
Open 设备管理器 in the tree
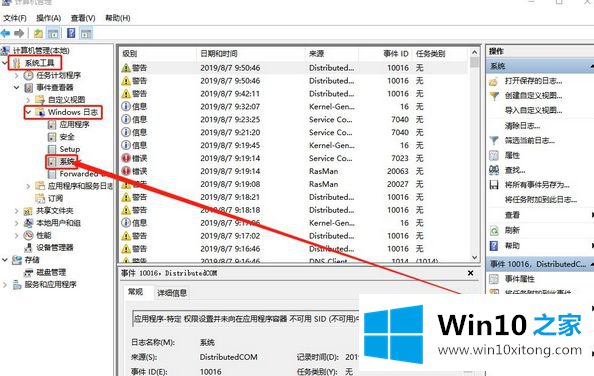coord(55,247)
